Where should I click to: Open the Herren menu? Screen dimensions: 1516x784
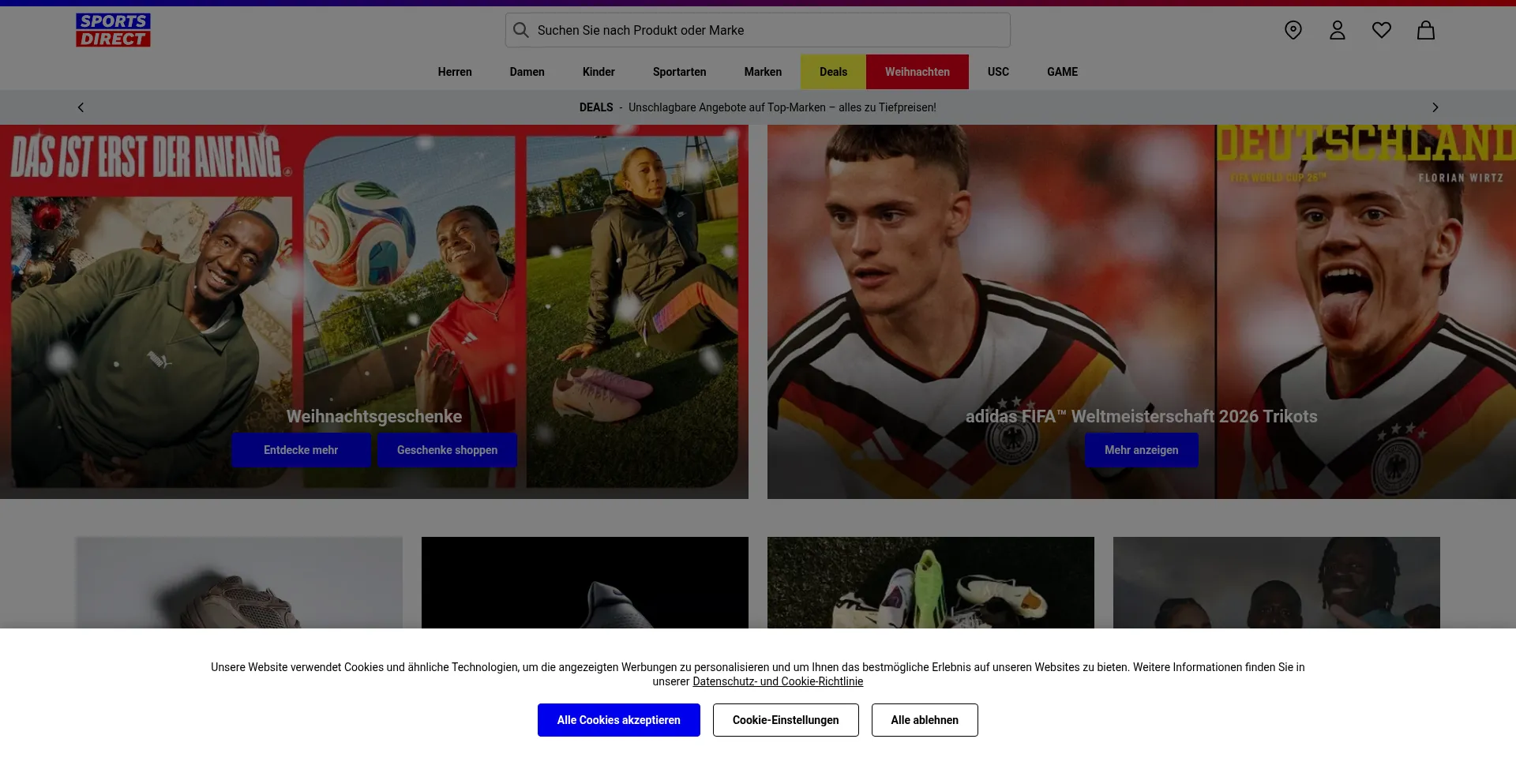tap(455, 72)
